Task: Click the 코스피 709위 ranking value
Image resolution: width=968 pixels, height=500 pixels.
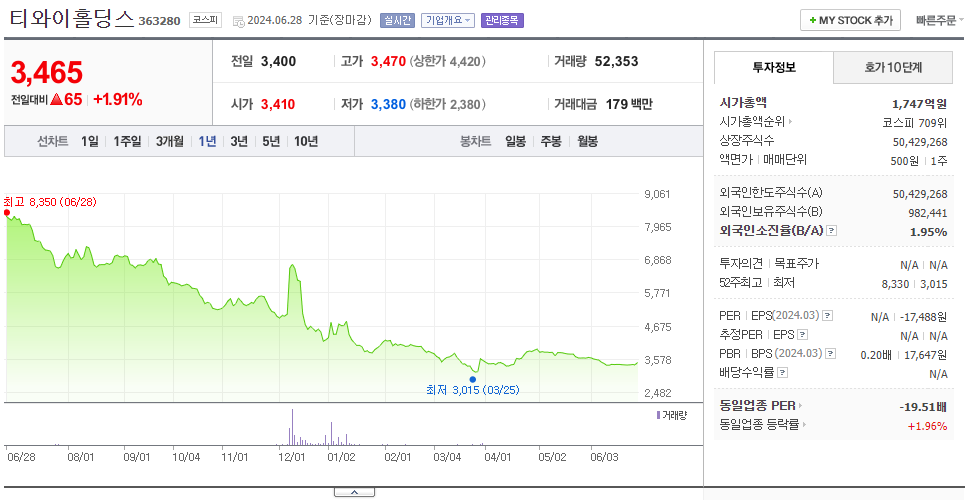Action: point(915,122)
